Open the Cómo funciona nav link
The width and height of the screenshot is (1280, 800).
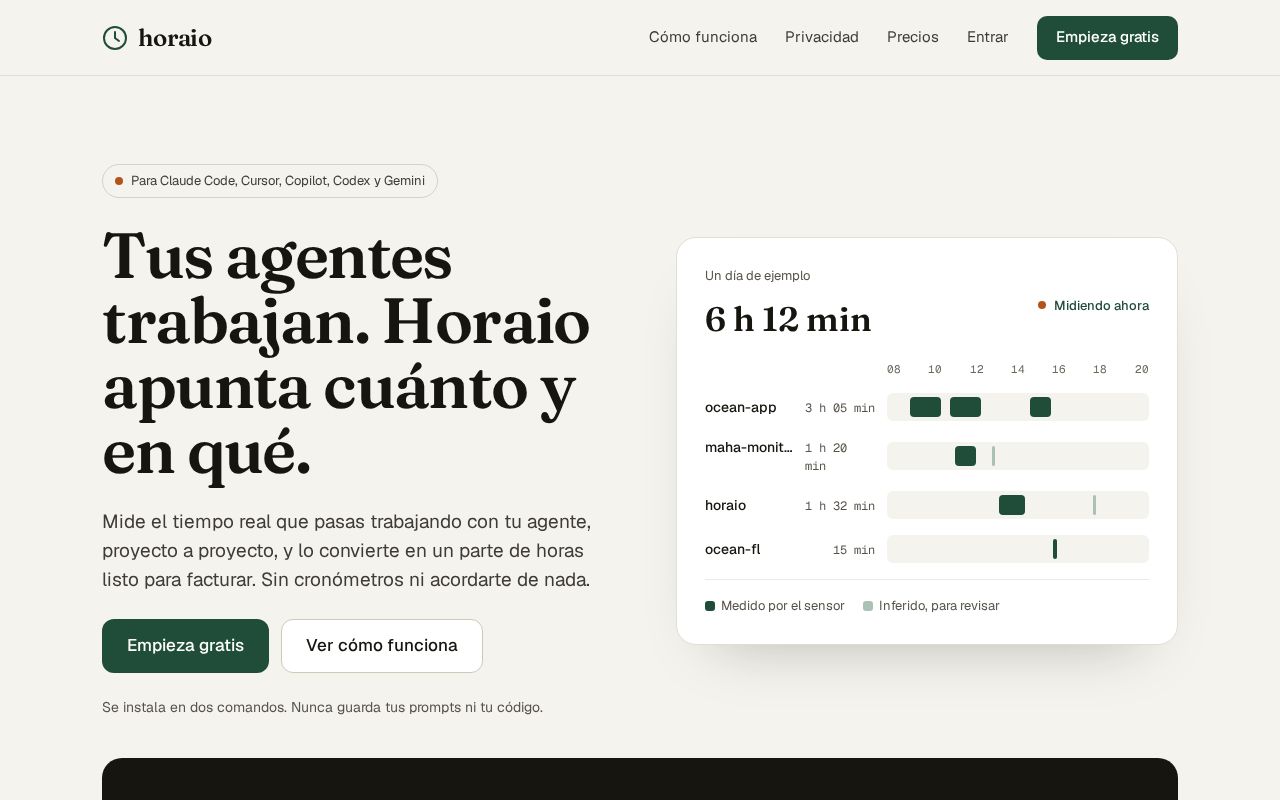(703, 37)
